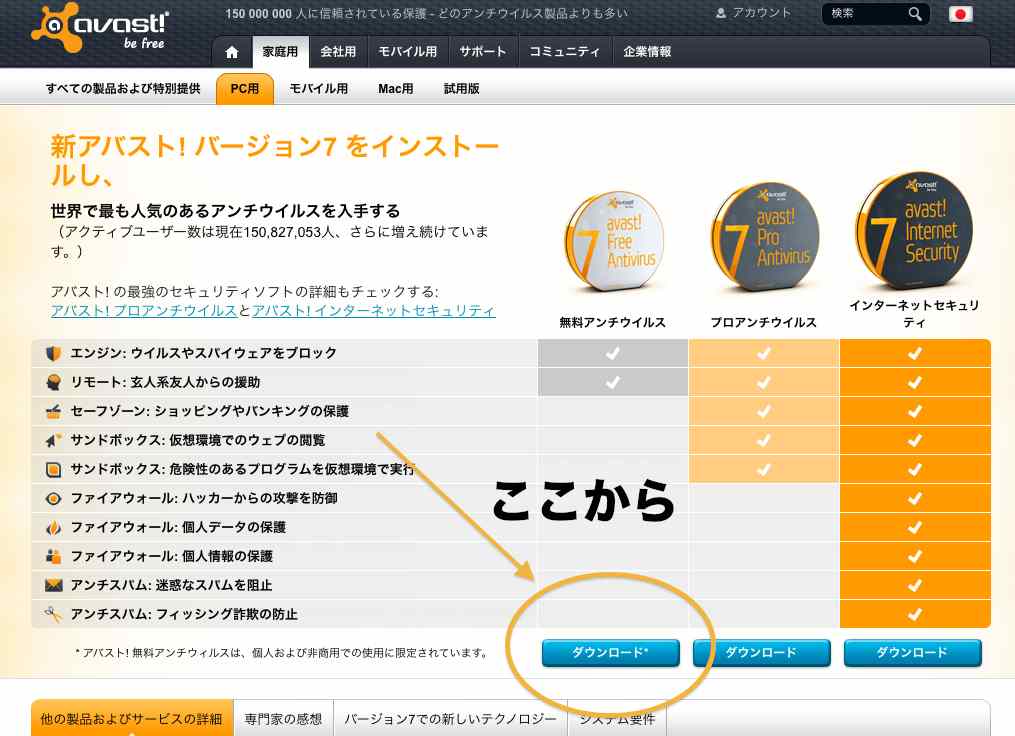Screen dimensions: 1015x736
Task: Focus the 検索 search field
Action: [866, 14]
